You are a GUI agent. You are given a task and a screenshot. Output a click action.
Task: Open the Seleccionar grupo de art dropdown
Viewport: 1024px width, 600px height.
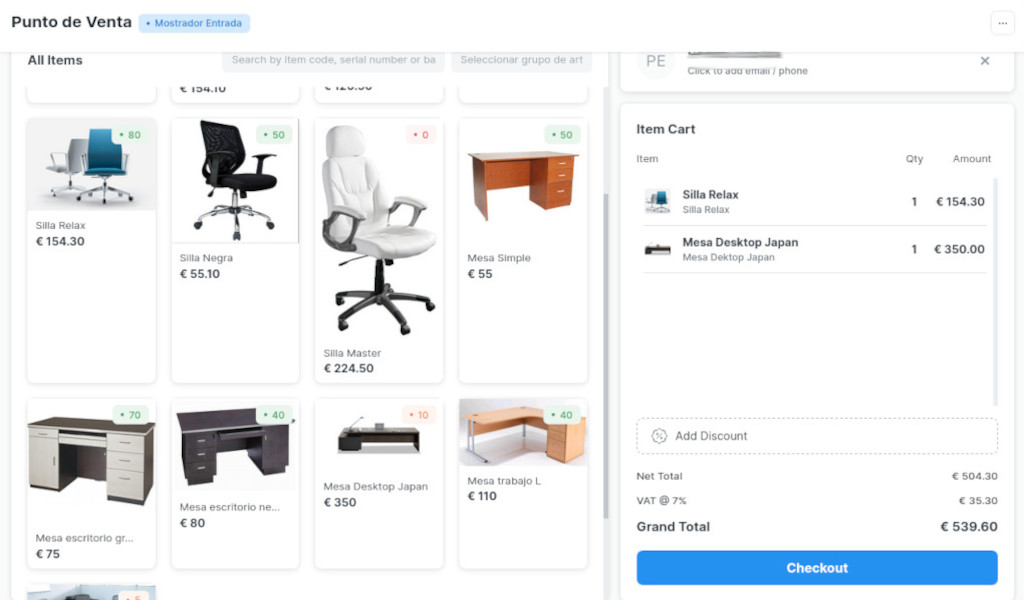(521, 60)
